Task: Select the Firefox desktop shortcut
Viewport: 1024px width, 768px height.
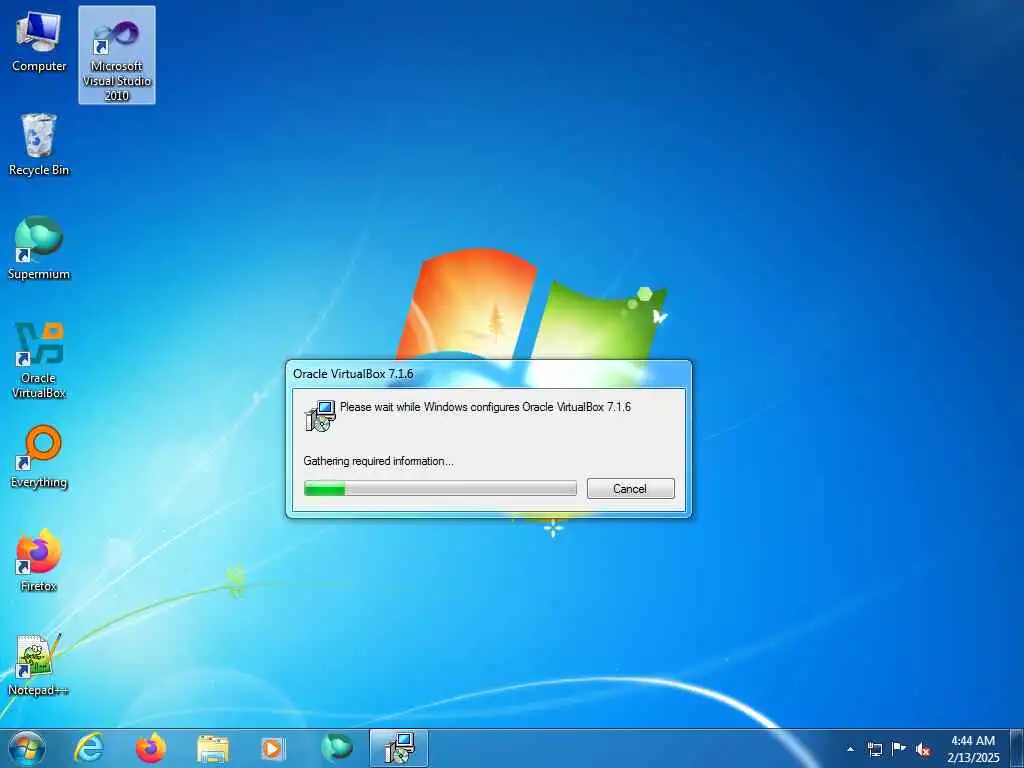Action: pyautogui.click(x=39, y=561)
